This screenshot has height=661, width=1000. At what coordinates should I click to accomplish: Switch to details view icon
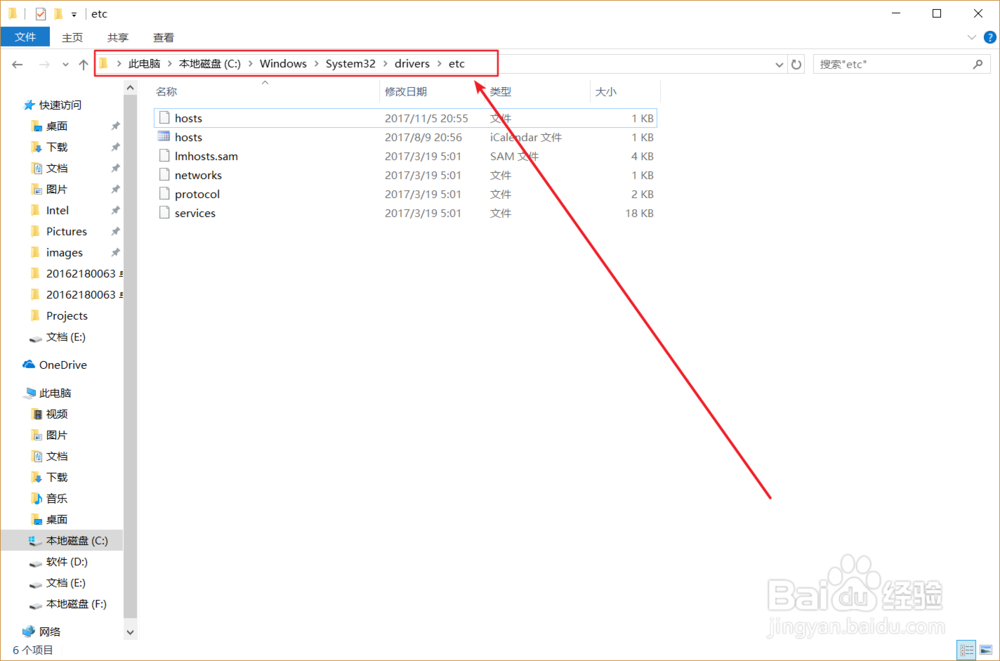tap(966, 650)
